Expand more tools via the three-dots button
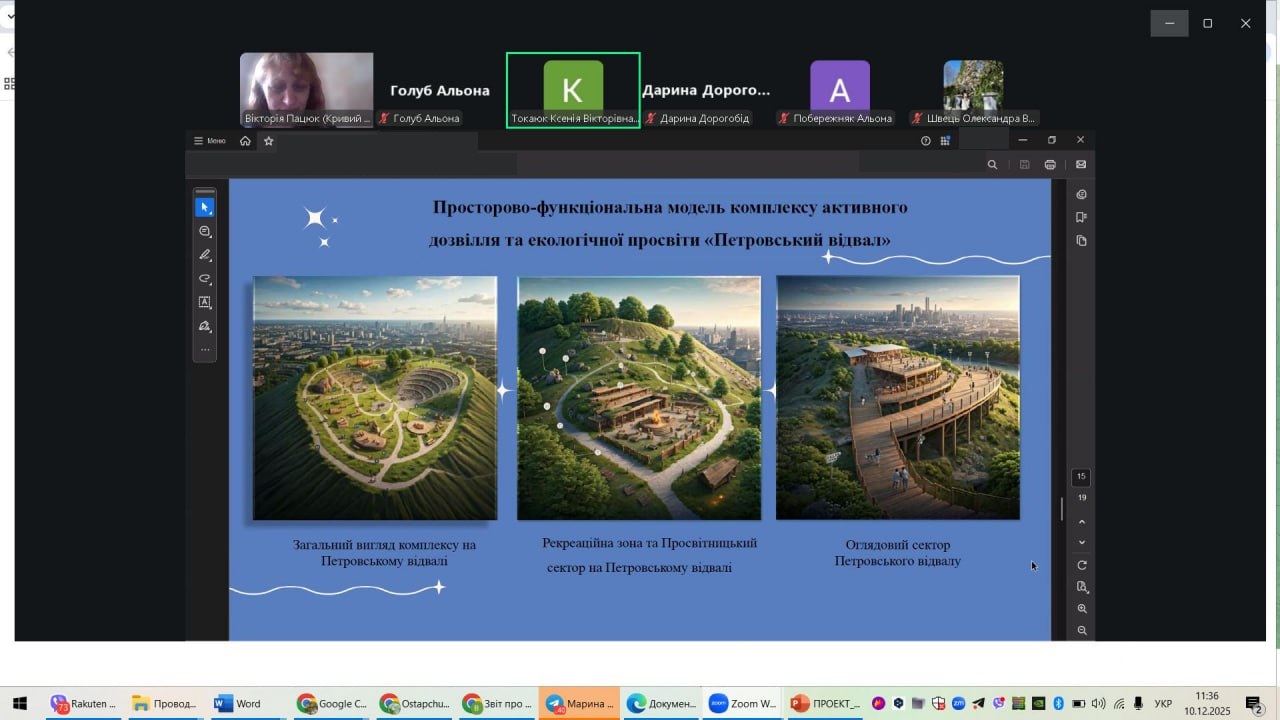 click(x=205, y=350)
